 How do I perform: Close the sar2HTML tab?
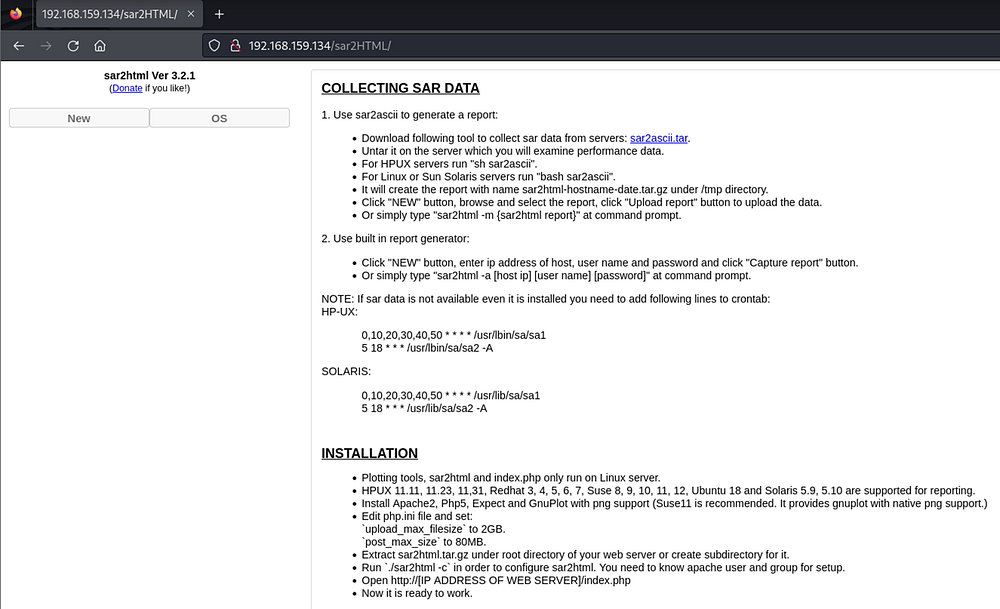coord(191,14)
